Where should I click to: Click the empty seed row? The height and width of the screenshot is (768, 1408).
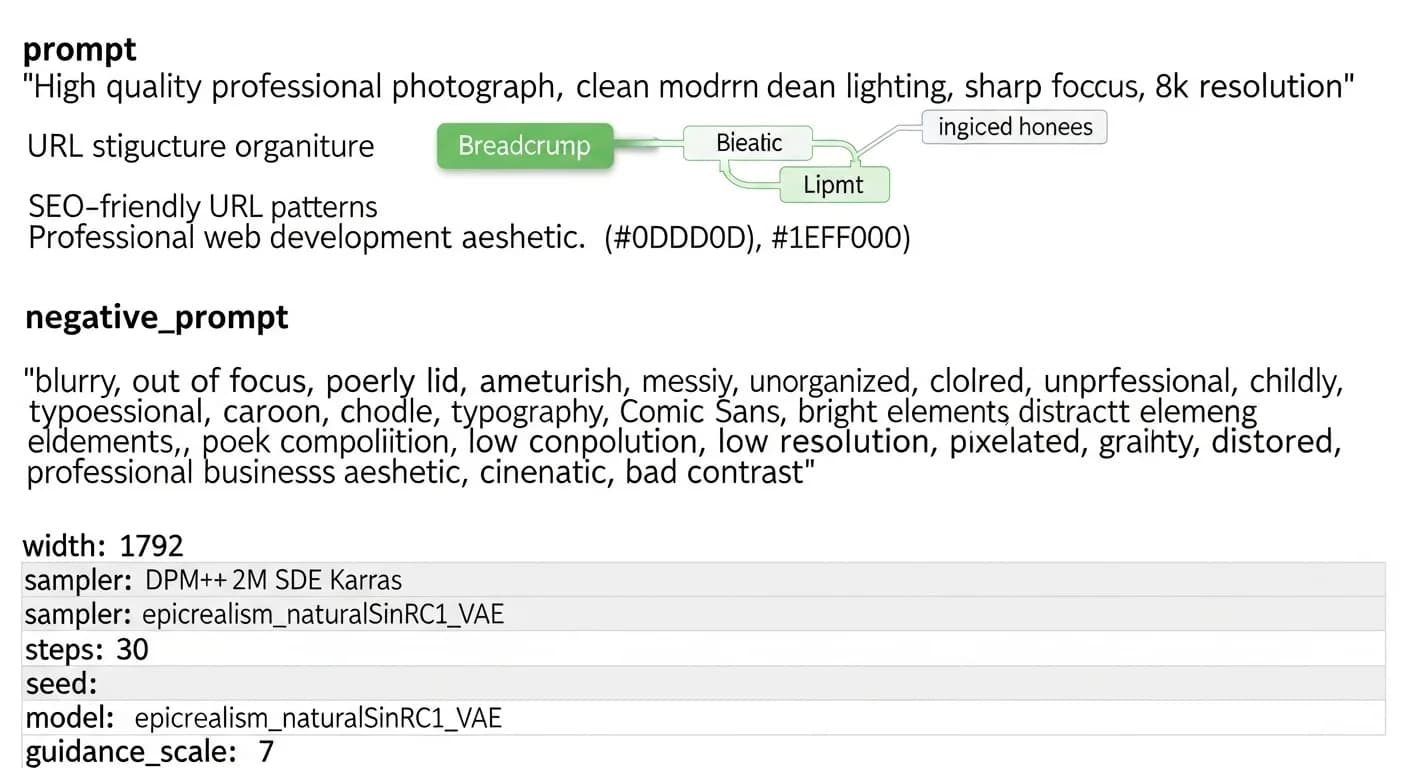point(700,684)
